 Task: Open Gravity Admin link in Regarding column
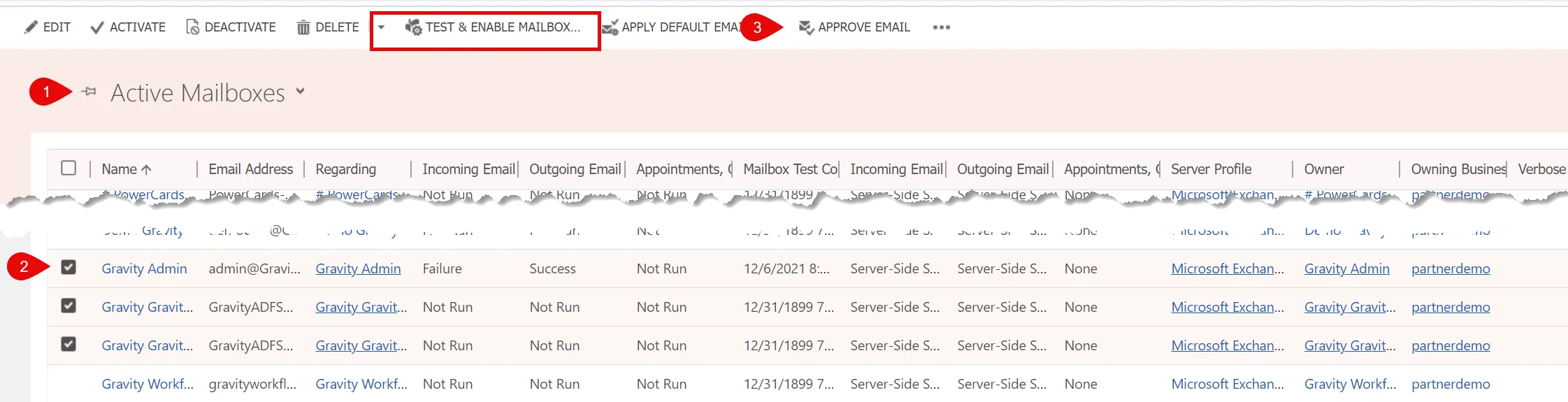click(x=359, y=268)
